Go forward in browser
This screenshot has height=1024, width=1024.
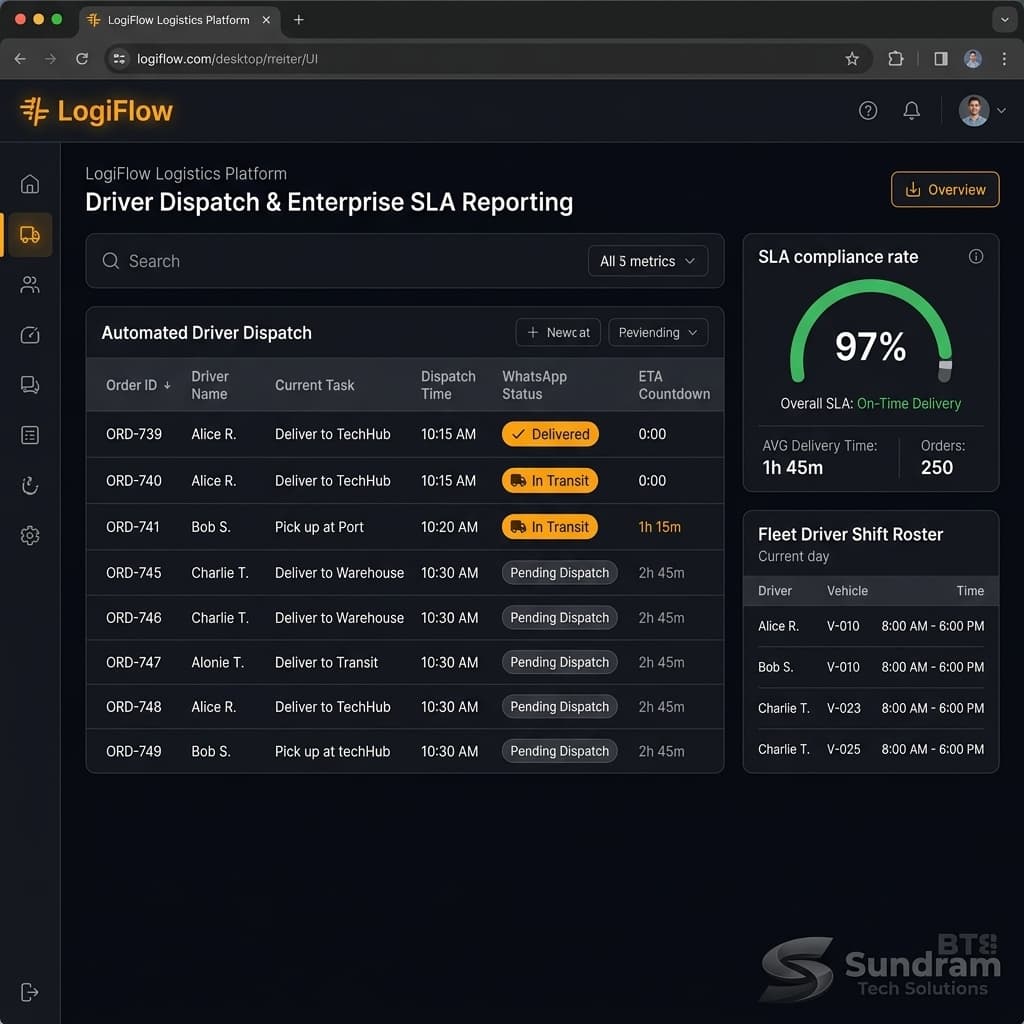[50, 59]
